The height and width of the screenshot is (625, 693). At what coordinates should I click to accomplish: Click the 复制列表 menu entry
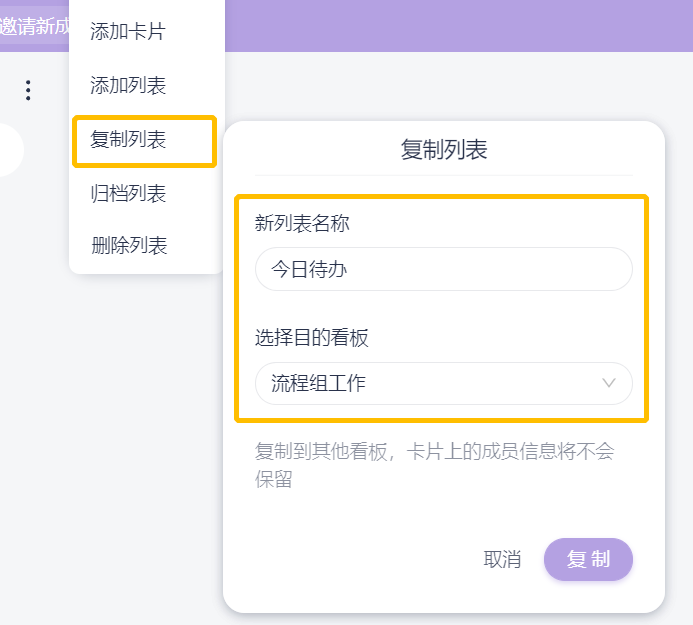pyautogui.click(x=128, y=140)
